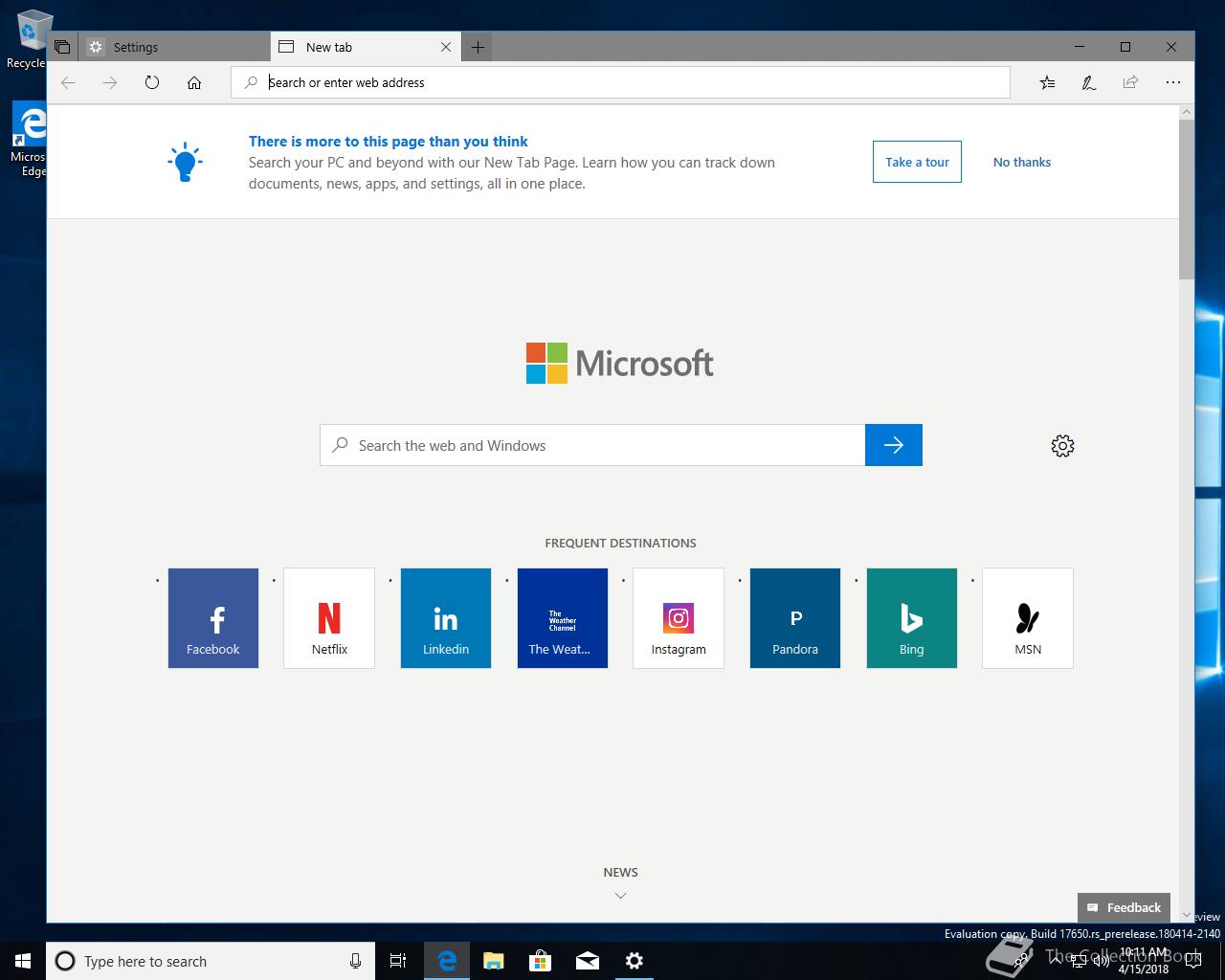The image size is (1225, 980).
Task: Click Edge icon in taskbar
Action: point(447,962)
